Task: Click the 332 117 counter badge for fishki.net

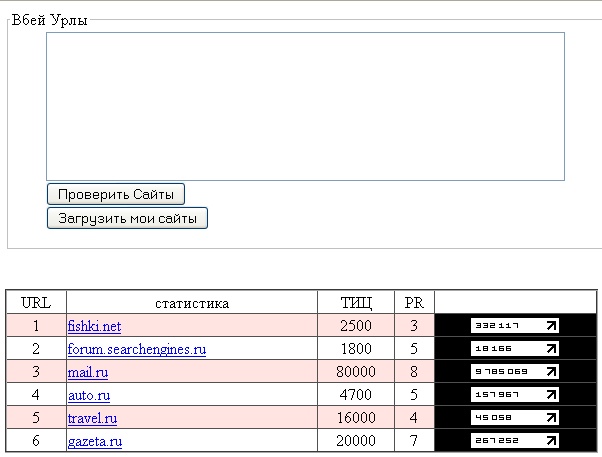Action: [515, 326]
